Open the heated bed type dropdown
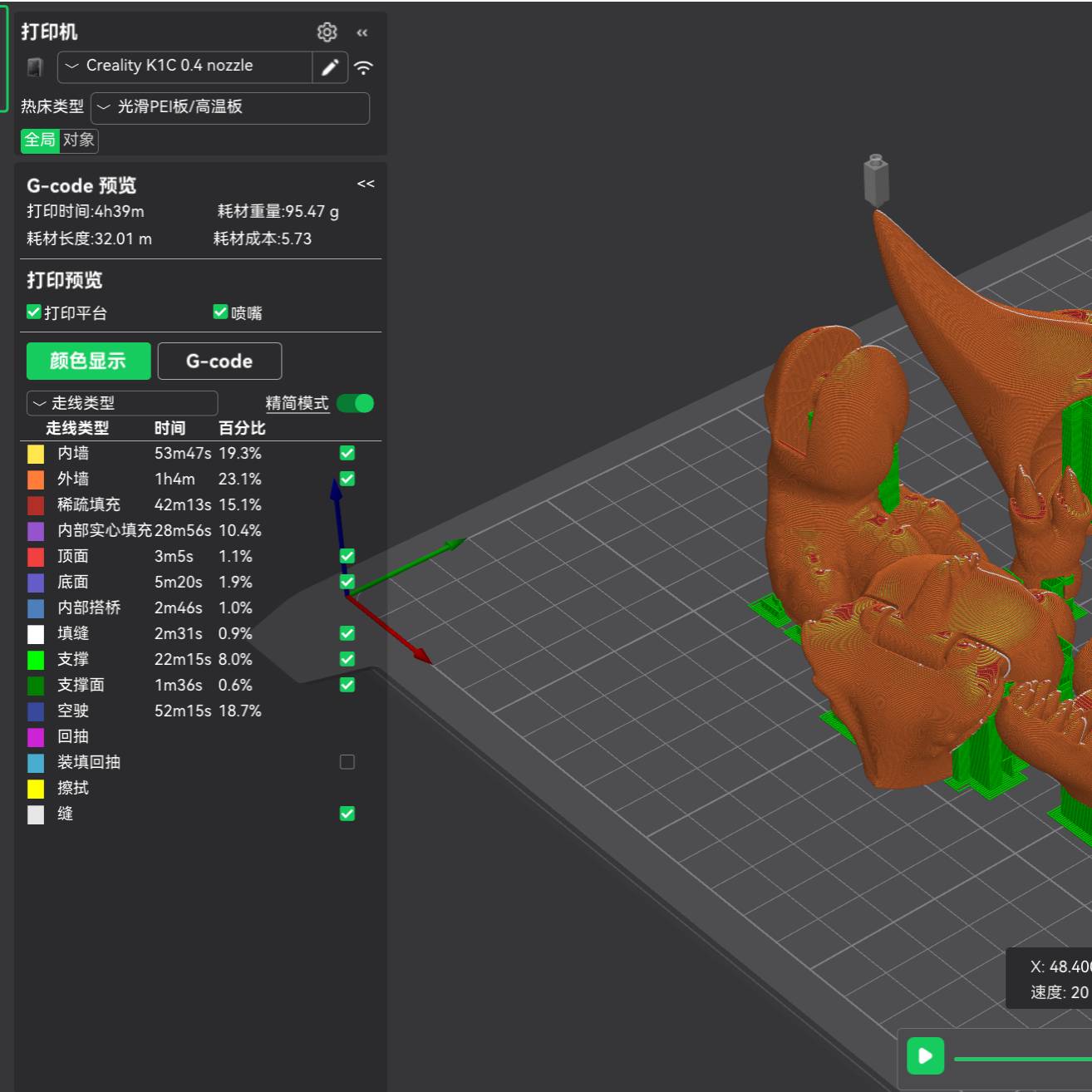The height and width of the screenshot is (1092, 1092). (229, 107)
